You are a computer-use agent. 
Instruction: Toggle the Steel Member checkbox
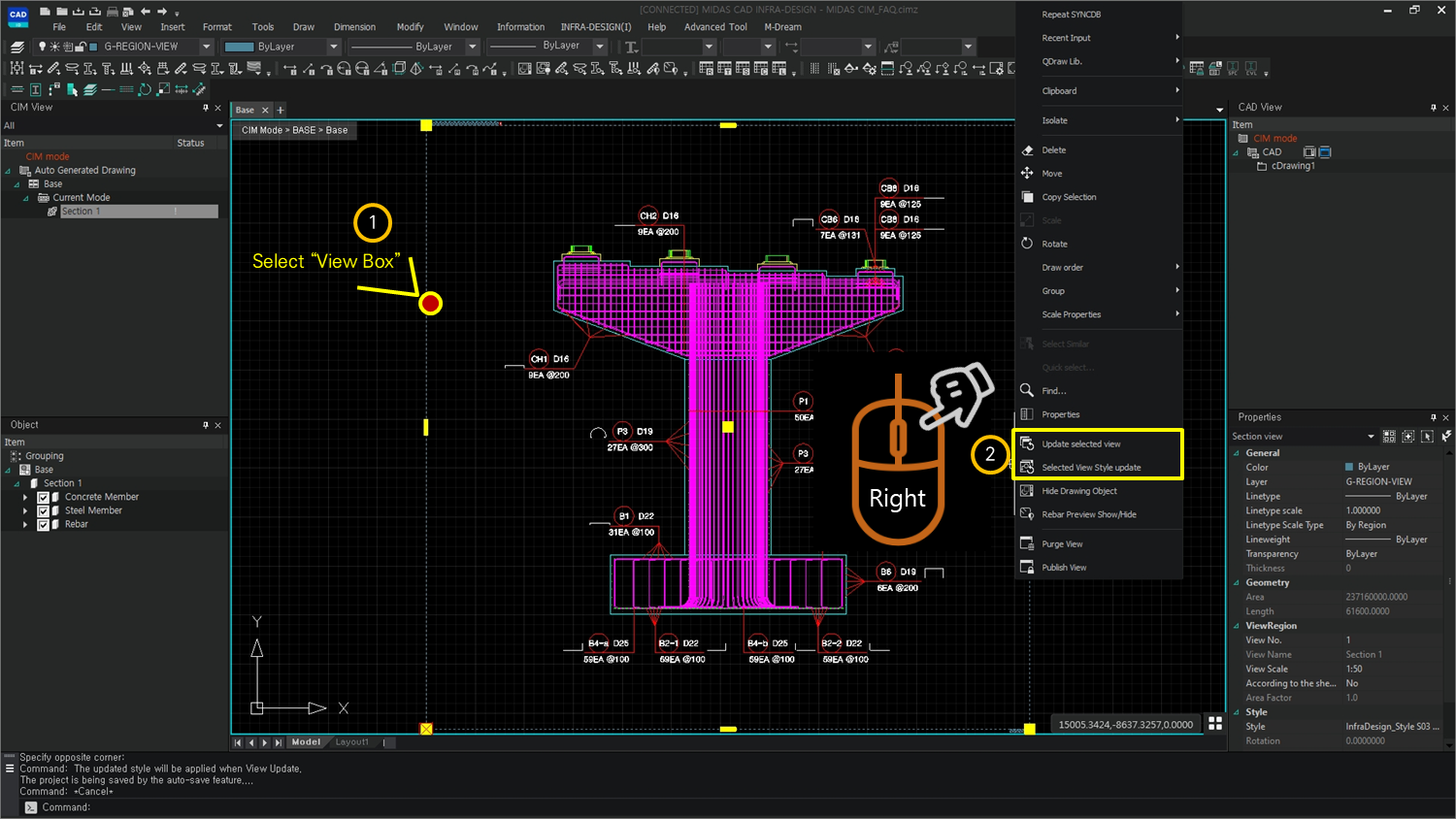43,509
